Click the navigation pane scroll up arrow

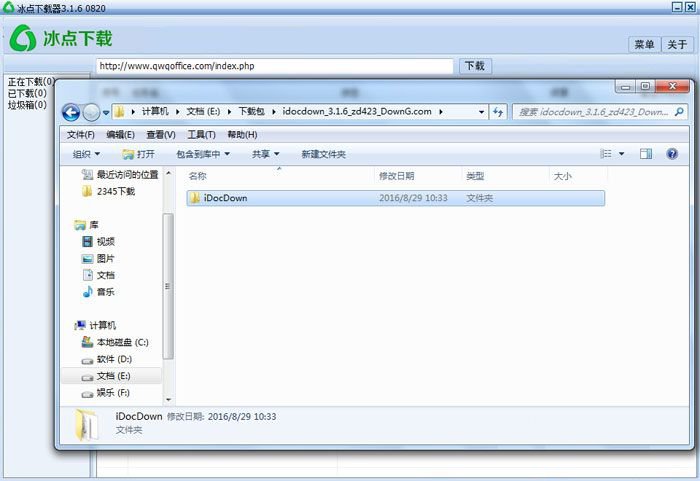(168, 173)
